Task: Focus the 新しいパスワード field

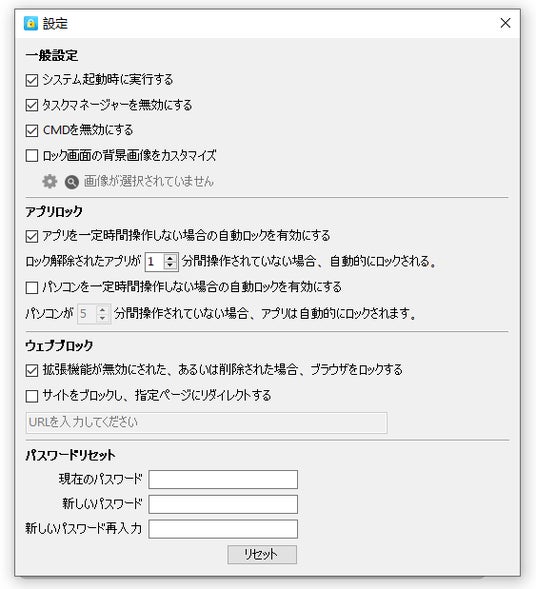Action: (x=223, y=504)
